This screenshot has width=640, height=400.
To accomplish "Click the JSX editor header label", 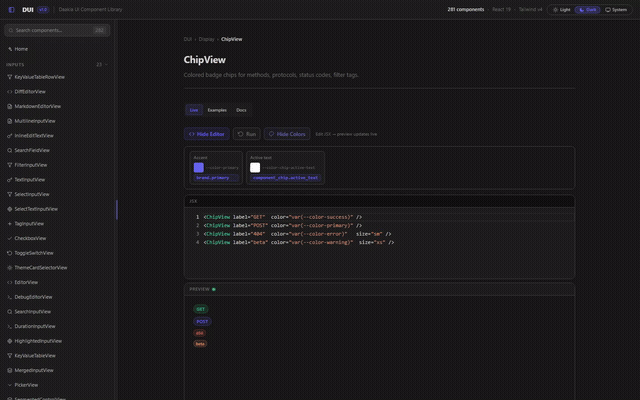I will coord(193,201).
